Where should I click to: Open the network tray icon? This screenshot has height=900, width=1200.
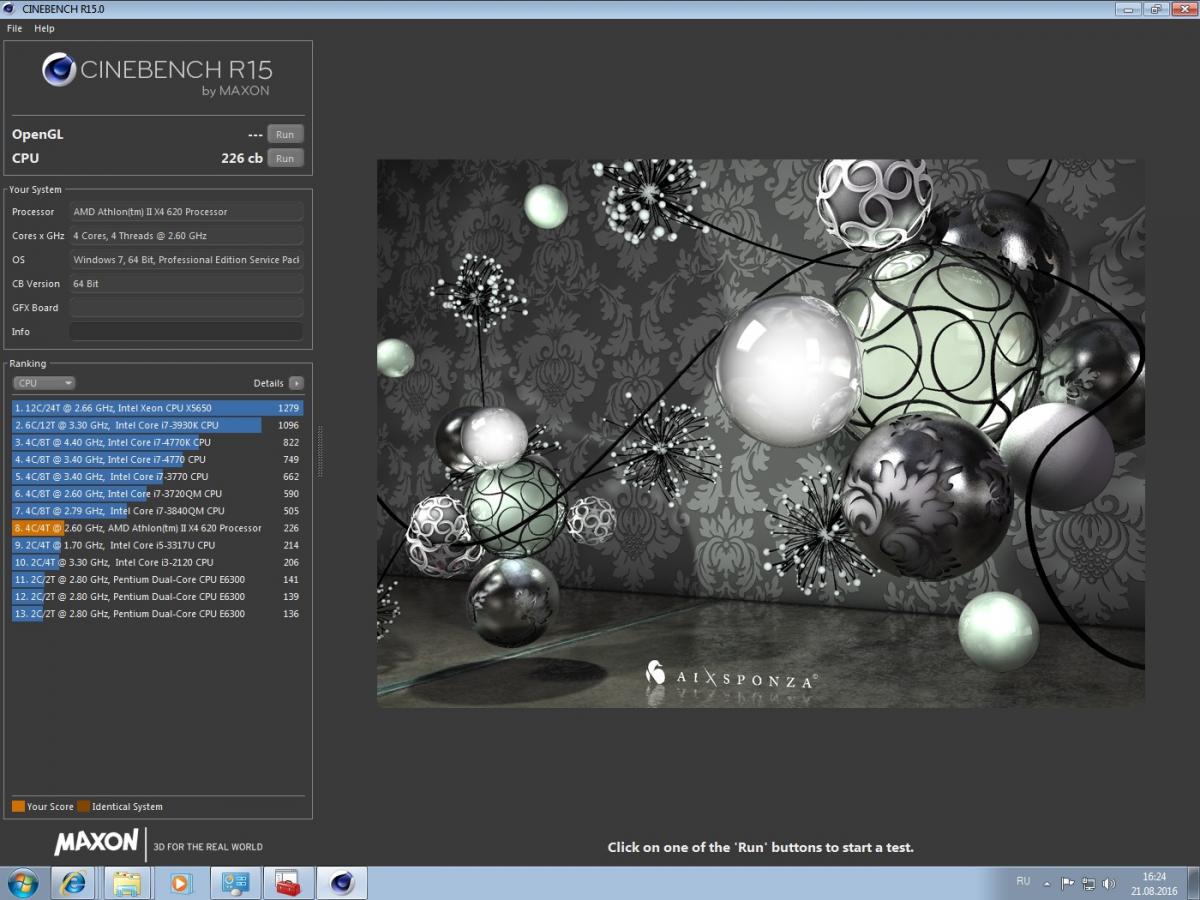pyautogui.click(x=1087, y=884)
